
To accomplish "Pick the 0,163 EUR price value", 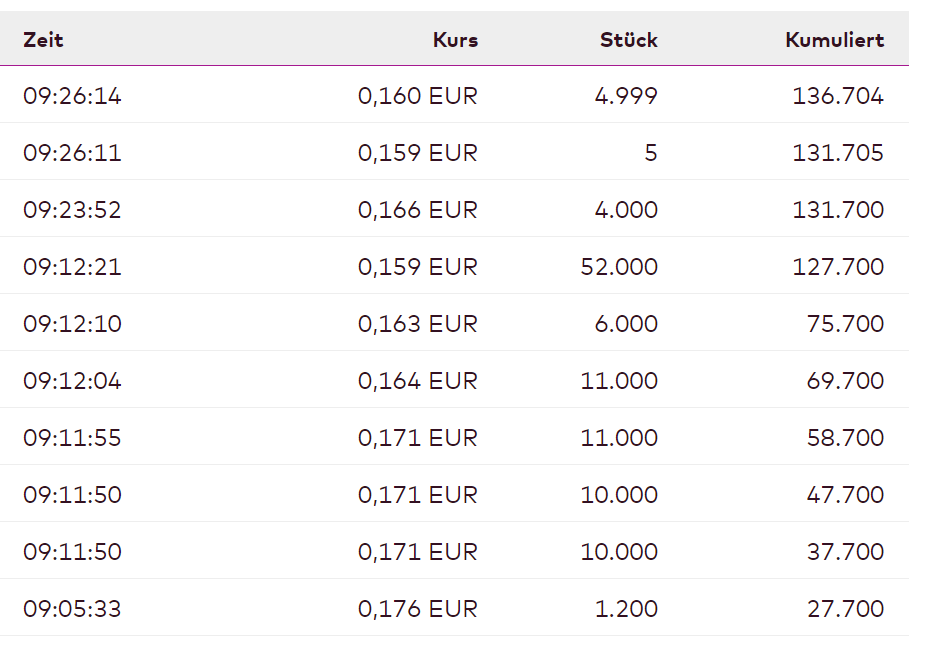I will (418, 324).
